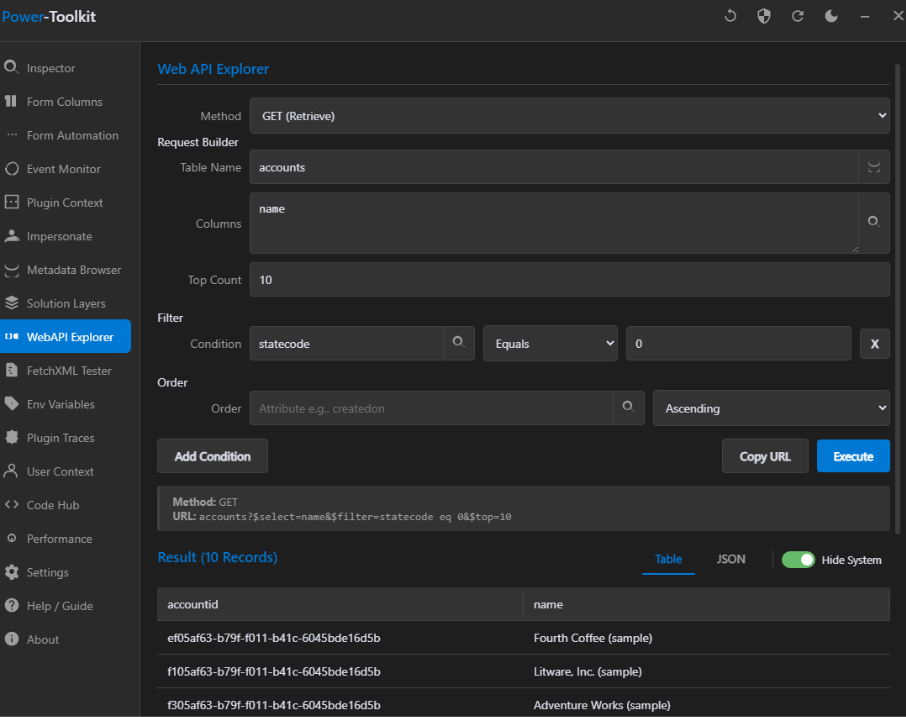906x717 pixels.
Task: Expand the Equals operator dropdown
Action: click(x=551, y=344)
